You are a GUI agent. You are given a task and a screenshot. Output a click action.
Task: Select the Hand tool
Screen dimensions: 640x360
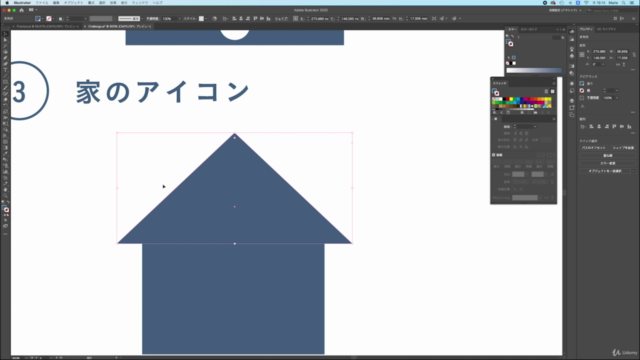tap(5, 190)
